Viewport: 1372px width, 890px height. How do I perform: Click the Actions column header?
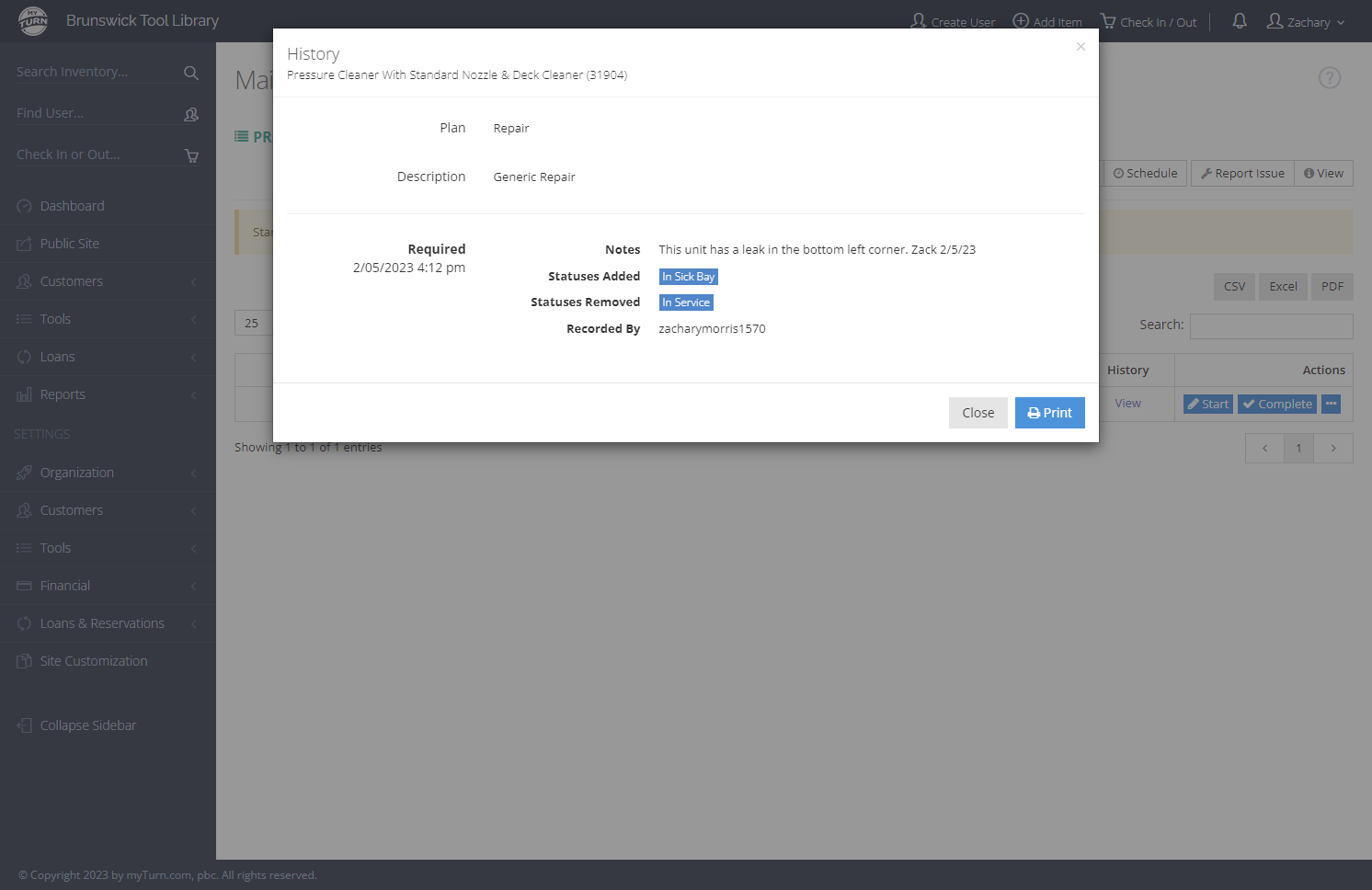[x=1323, y=371]
